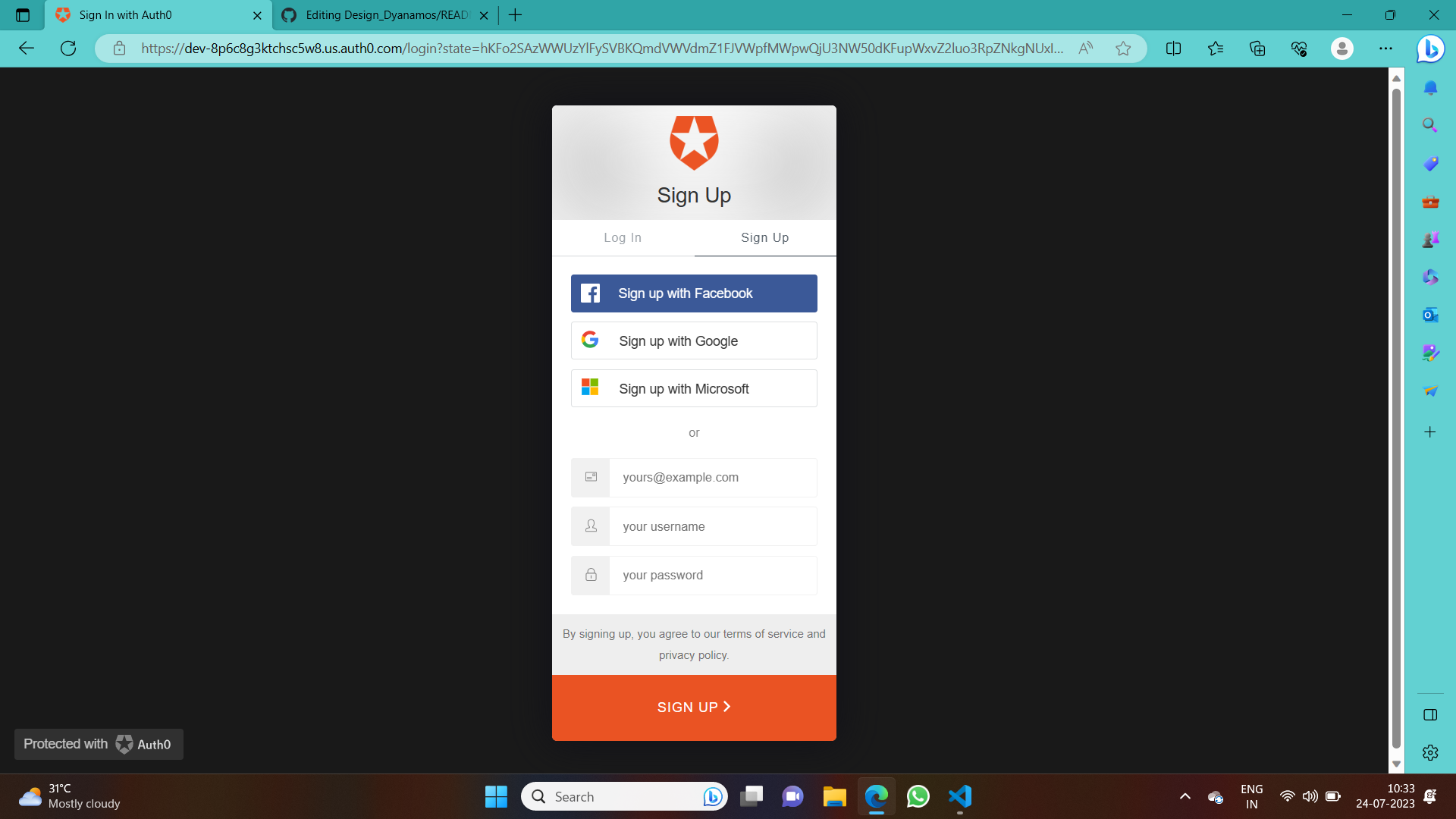This screenshot has width=1456, height=819.
Task: Refresh the page with reload icon
Action: click(68, 49)
